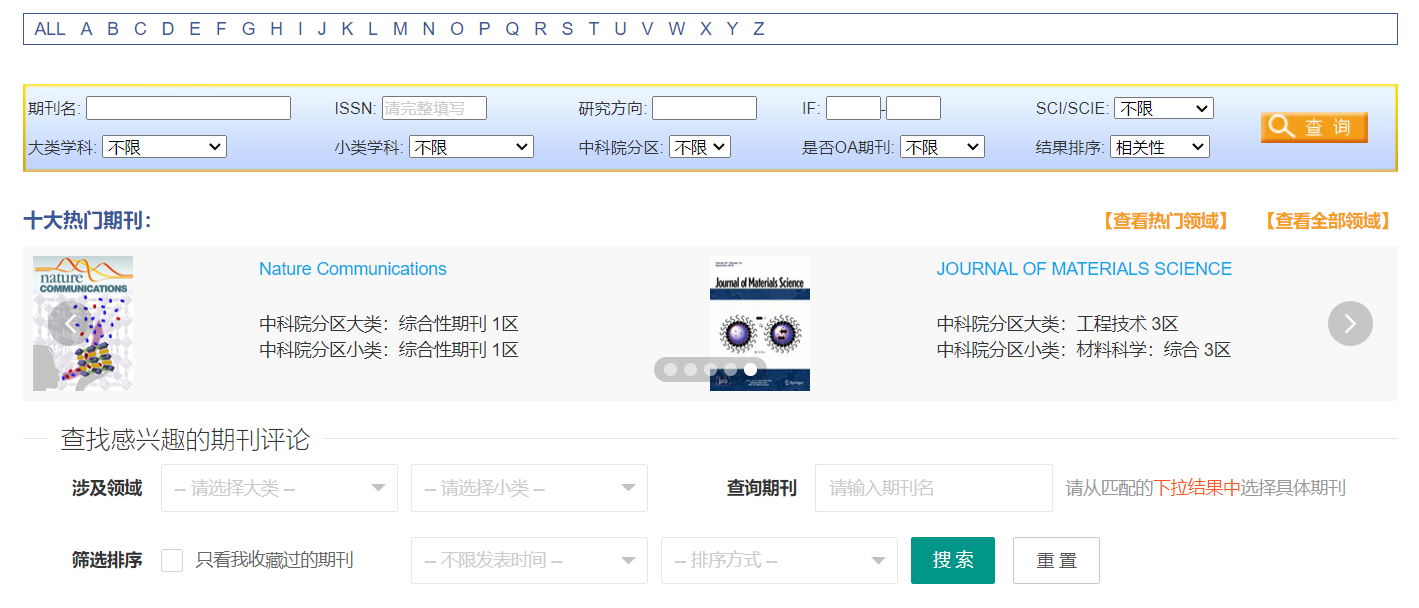Open Nature Communications cover thumbnail
This screenshot has height=608, width=1419.
point(83,323)
